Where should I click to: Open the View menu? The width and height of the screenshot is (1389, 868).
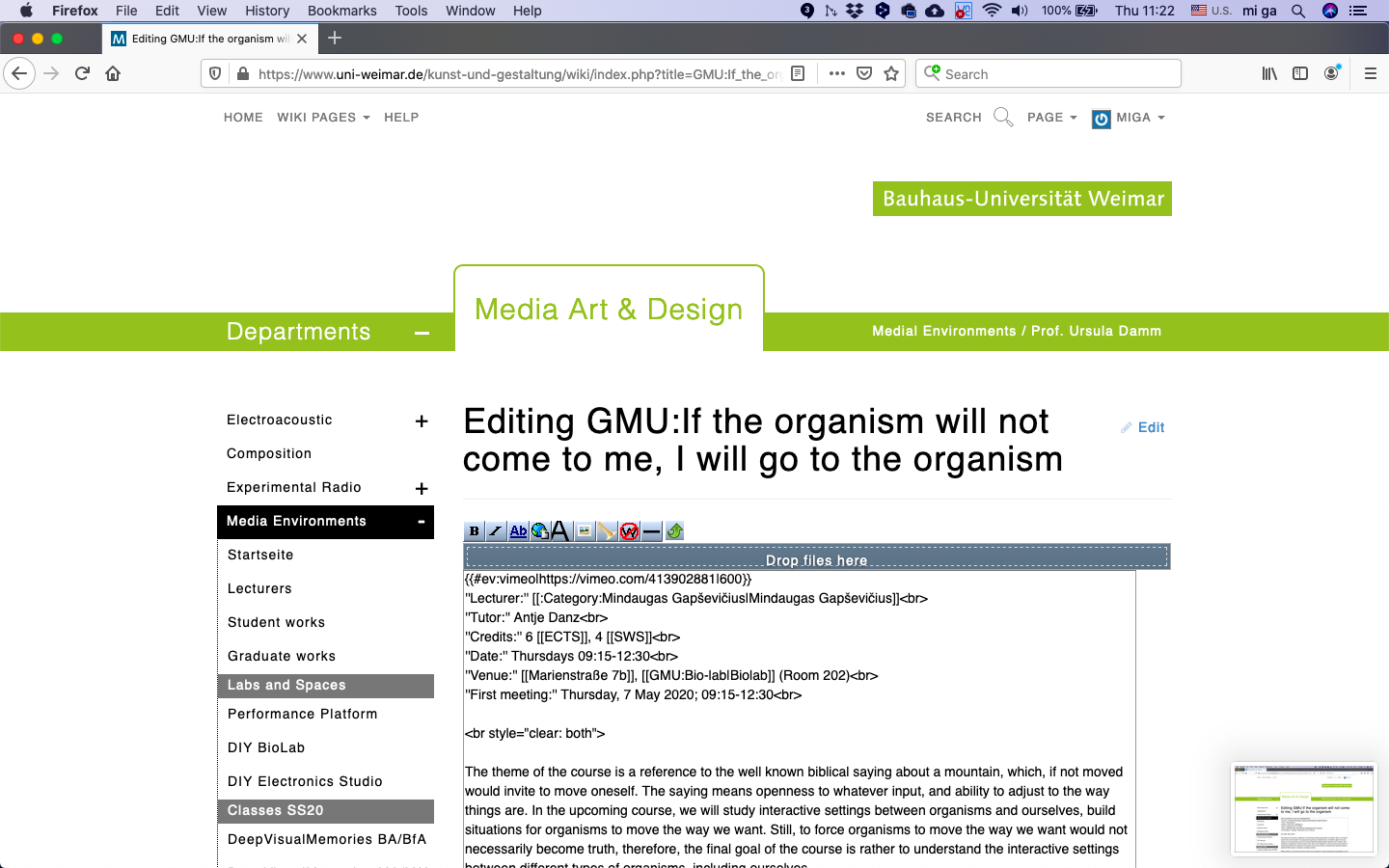tap(212, 11)
